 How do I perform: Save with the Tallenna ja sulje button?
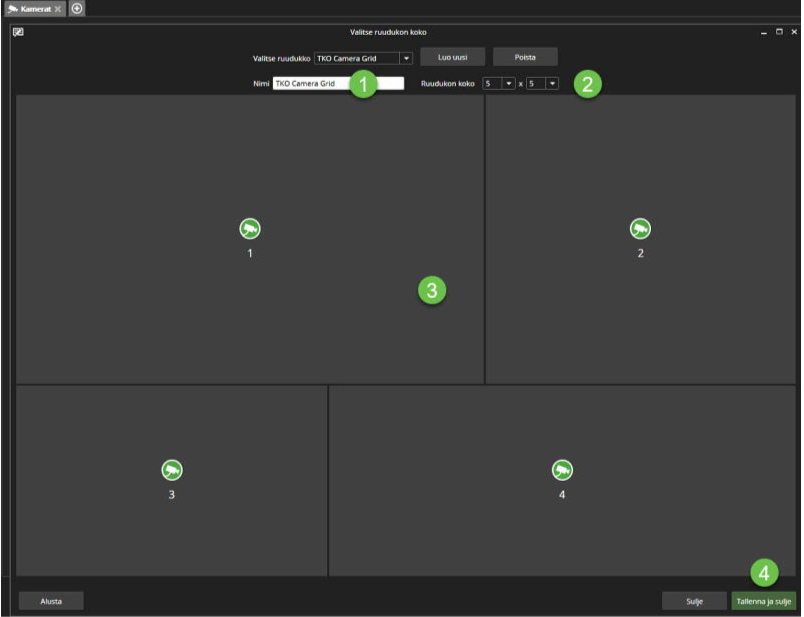(764, 601)
